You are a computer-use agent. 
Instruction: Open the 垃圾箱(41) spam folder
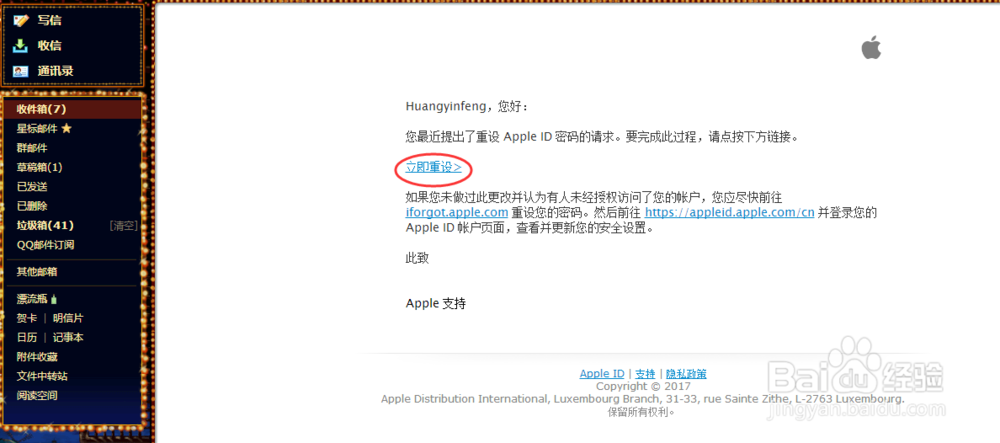pyautogui.click(x=45, y=226)
